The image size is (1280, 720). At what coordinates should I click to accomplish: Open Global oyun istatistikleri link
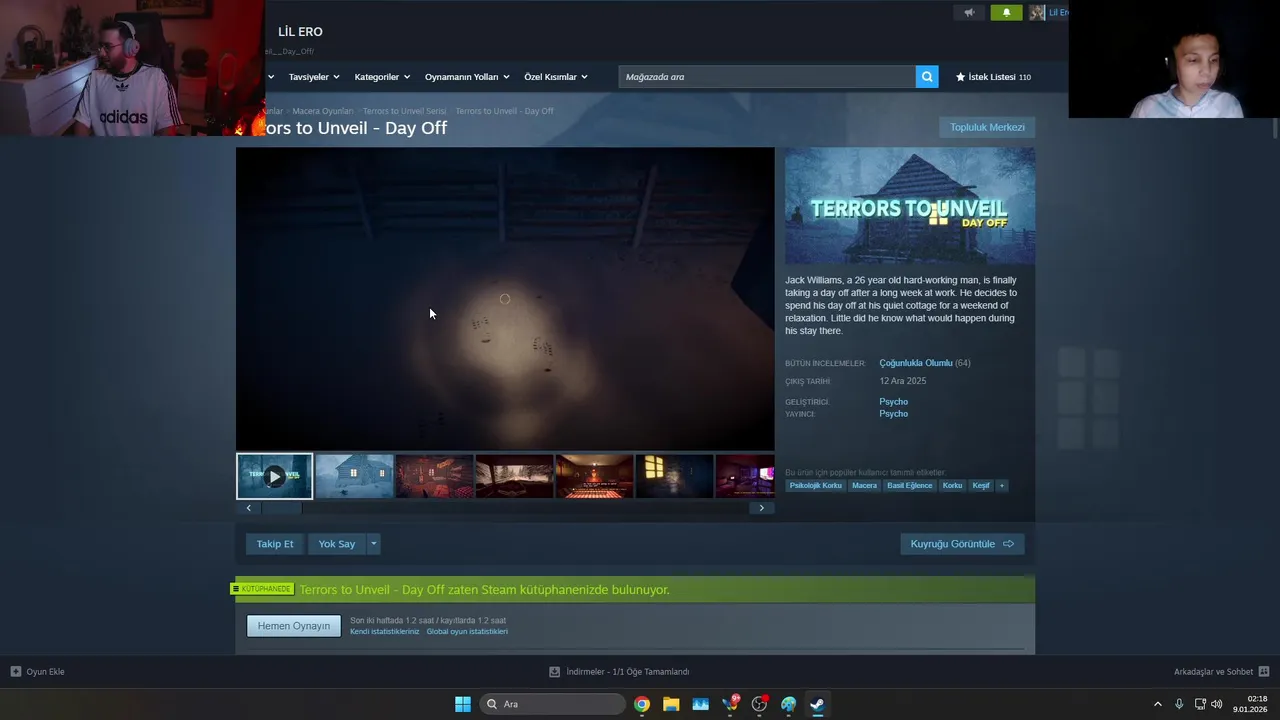[467, 632]
